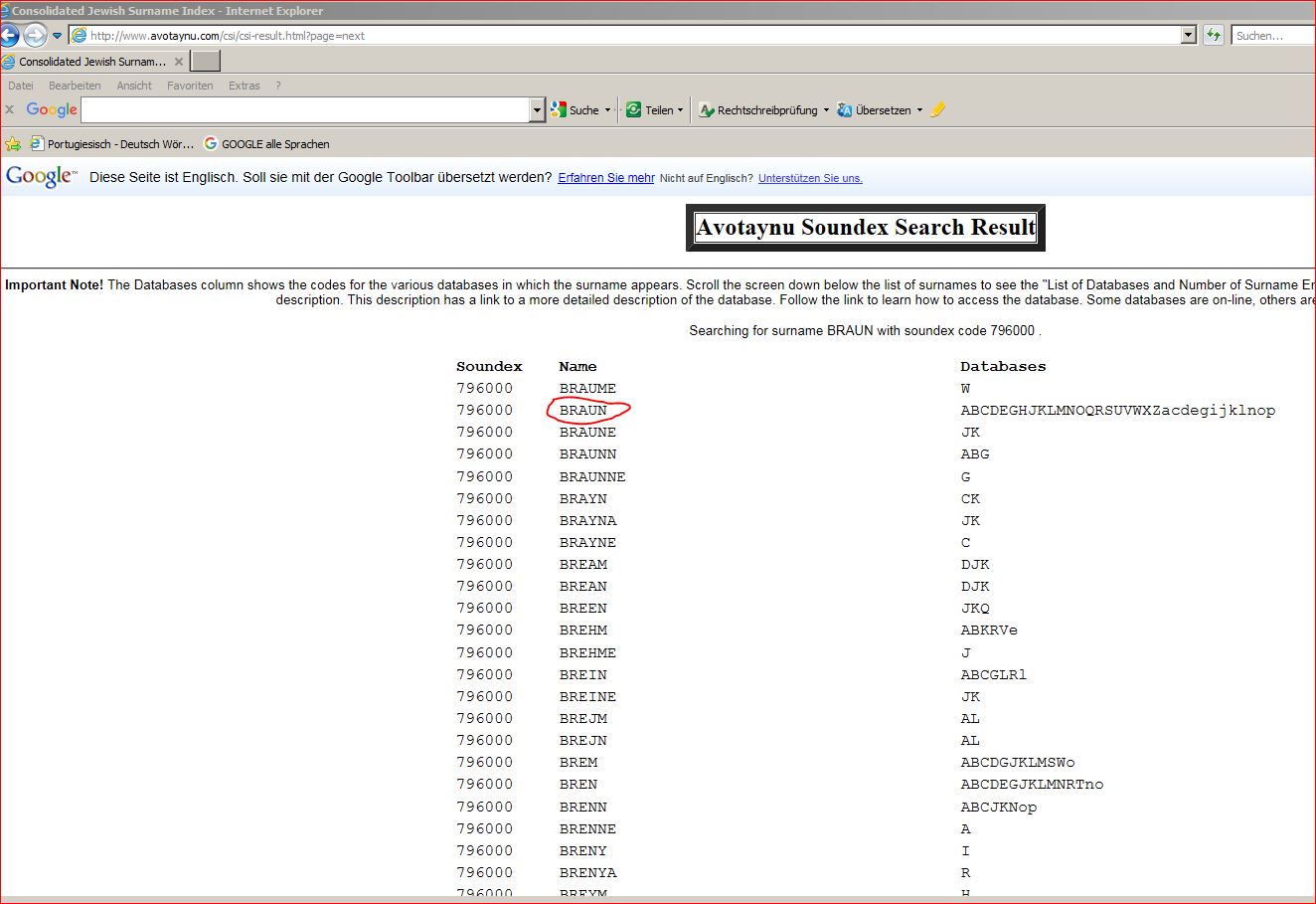Click the favorites star icon
Screen dimensions: 1316x904
click(x=13, y=143)
